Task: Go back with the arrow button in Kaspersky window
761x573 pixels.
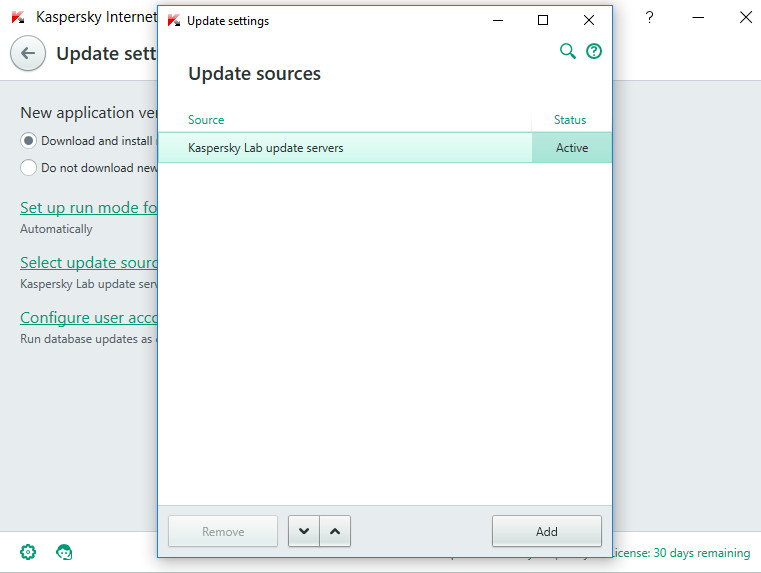Action: tap(28, 53)
